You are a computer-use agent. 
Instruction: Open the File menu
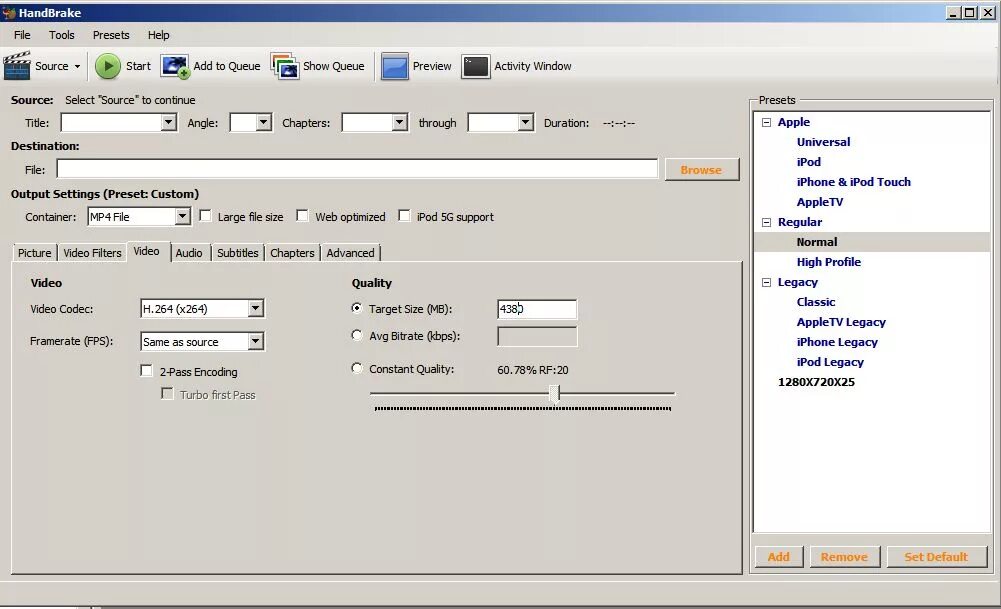click(22, 35)
